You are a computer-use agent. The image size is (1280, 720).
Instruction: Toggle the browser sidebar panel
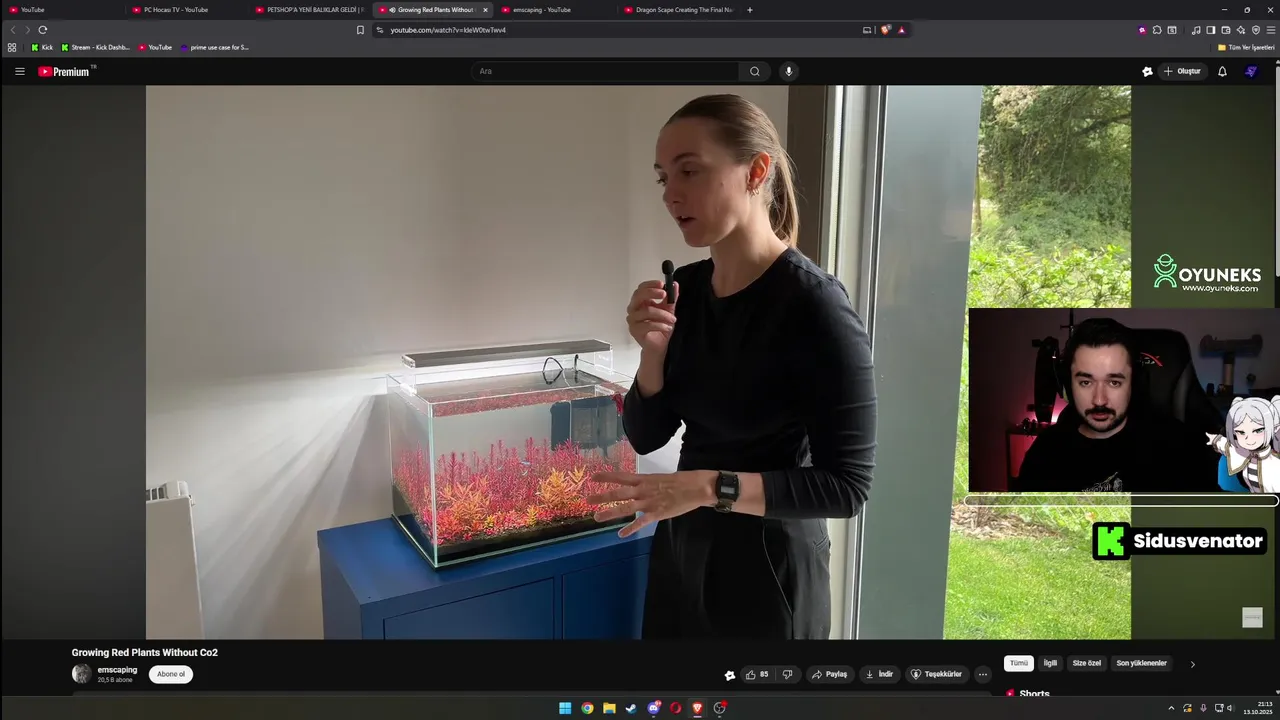click(x=1210, y=30)
